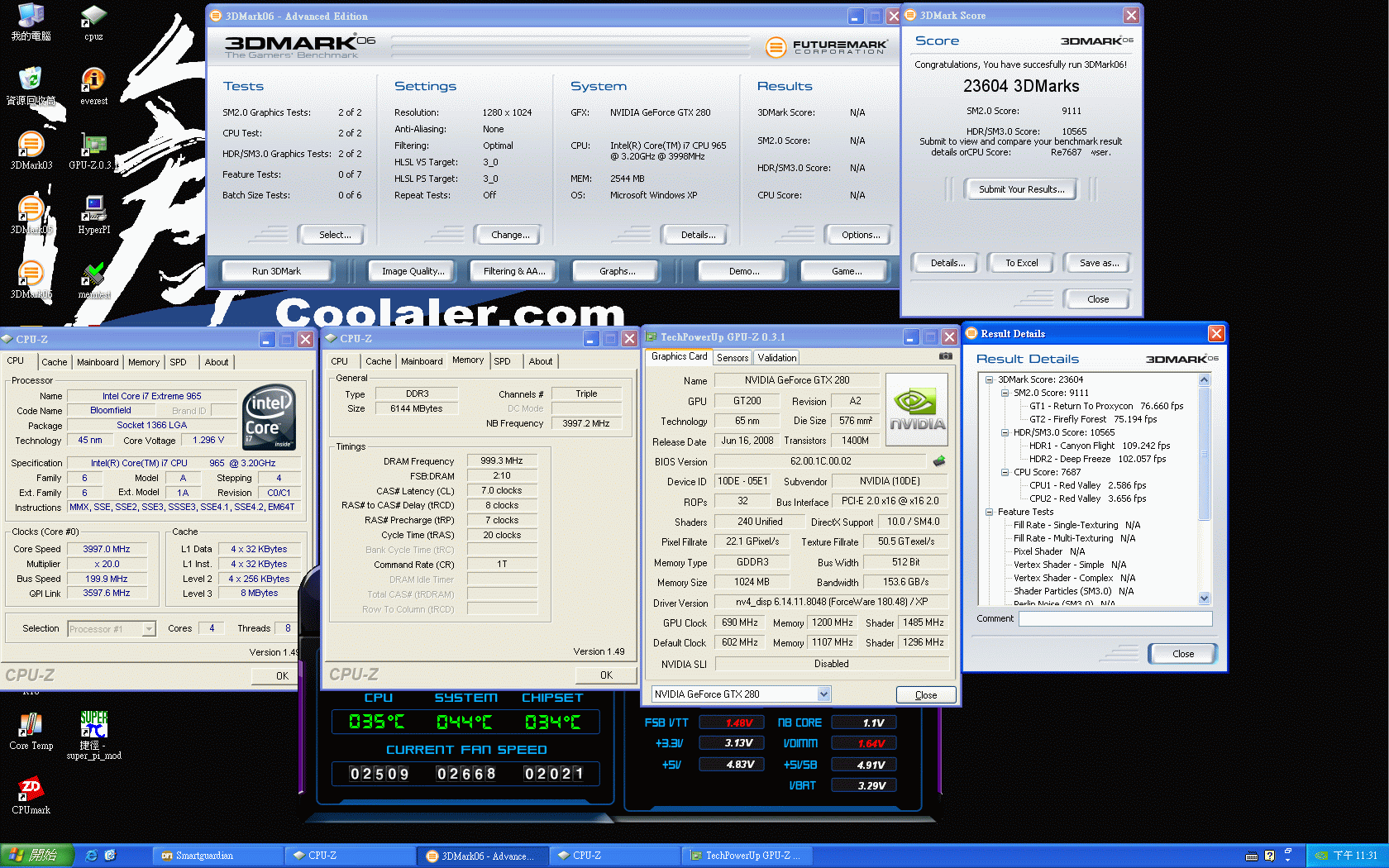Launch the 3DMark03 desktop shortcut
Screen dimensions: 1389x868
[x=31, y=150]
